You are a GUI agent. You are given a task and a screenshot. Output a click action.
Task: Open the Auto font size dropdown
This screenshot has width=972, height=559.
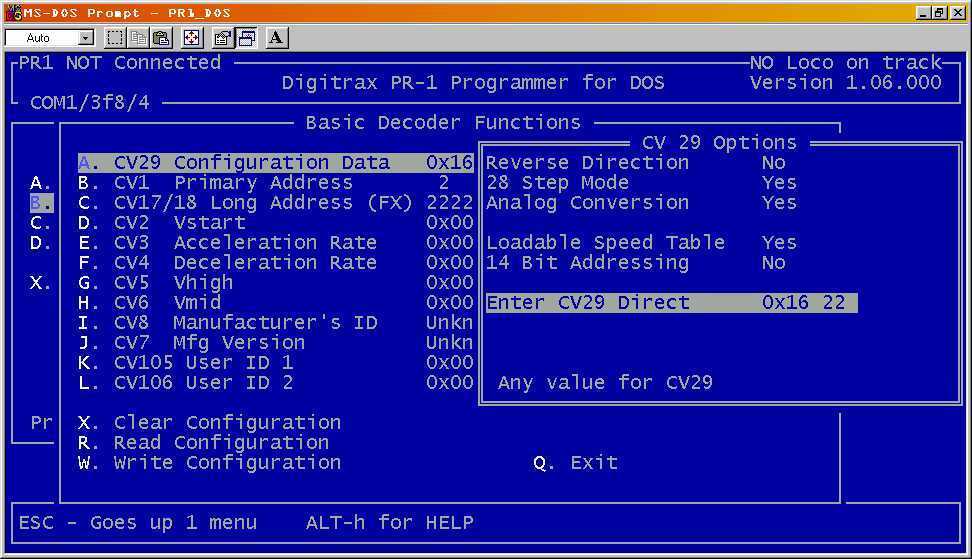[x=85, y=38]
